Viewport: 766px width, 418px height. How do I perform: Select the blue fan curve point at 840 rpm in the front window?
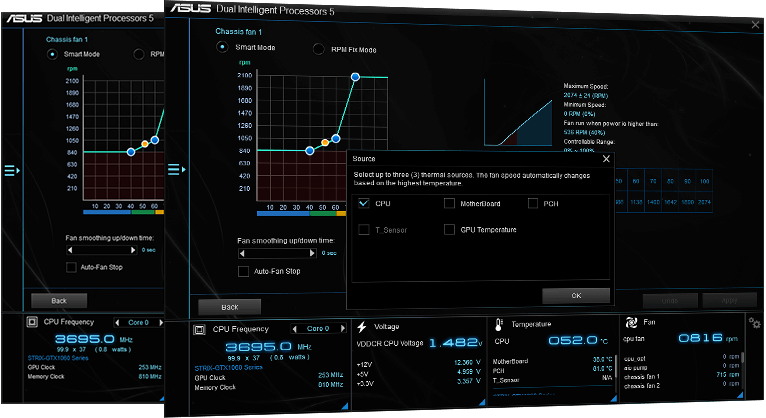(x=310, y=151)
